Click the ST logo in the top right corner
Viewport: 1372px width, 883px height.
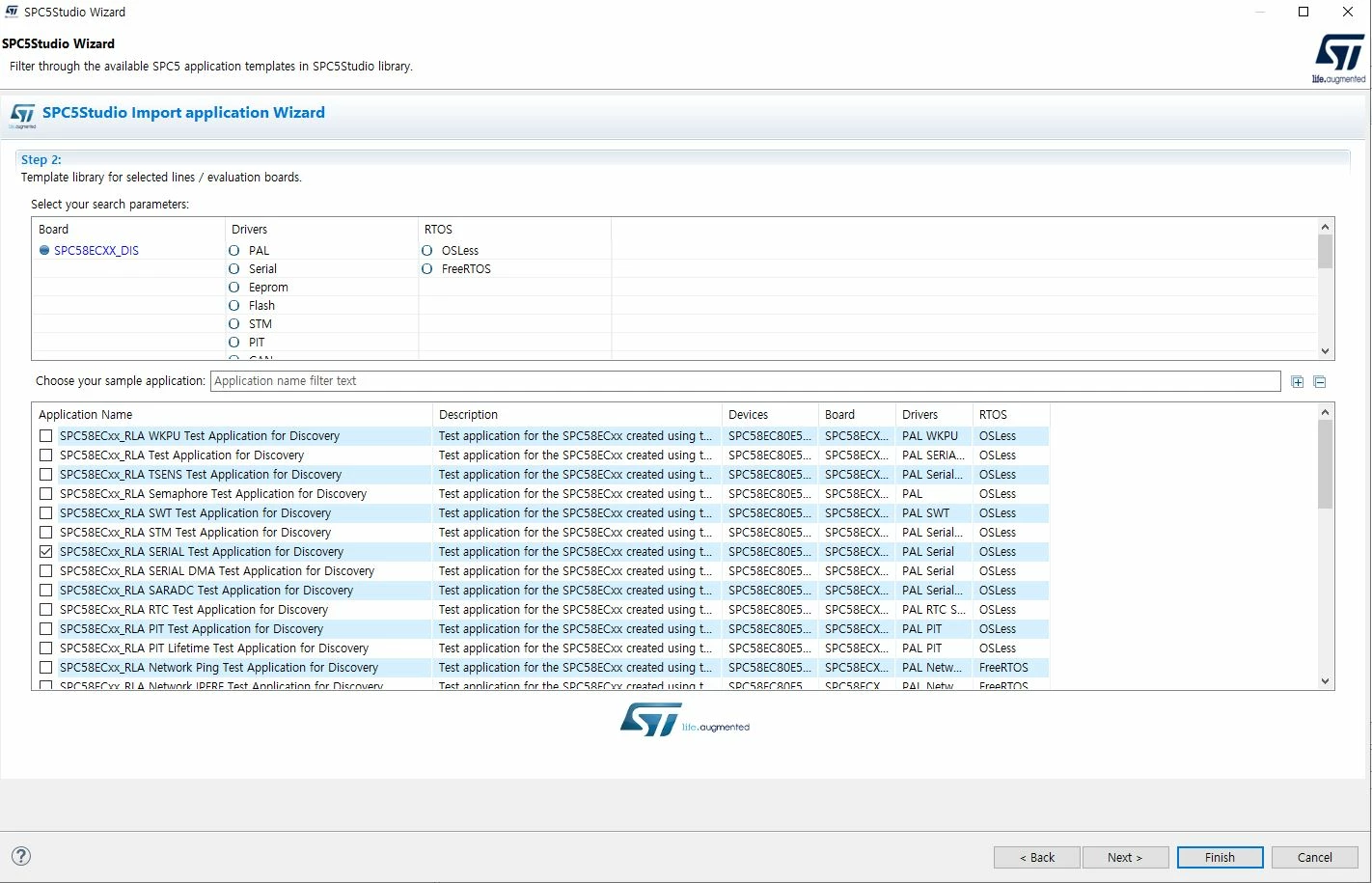(1339, 59)
